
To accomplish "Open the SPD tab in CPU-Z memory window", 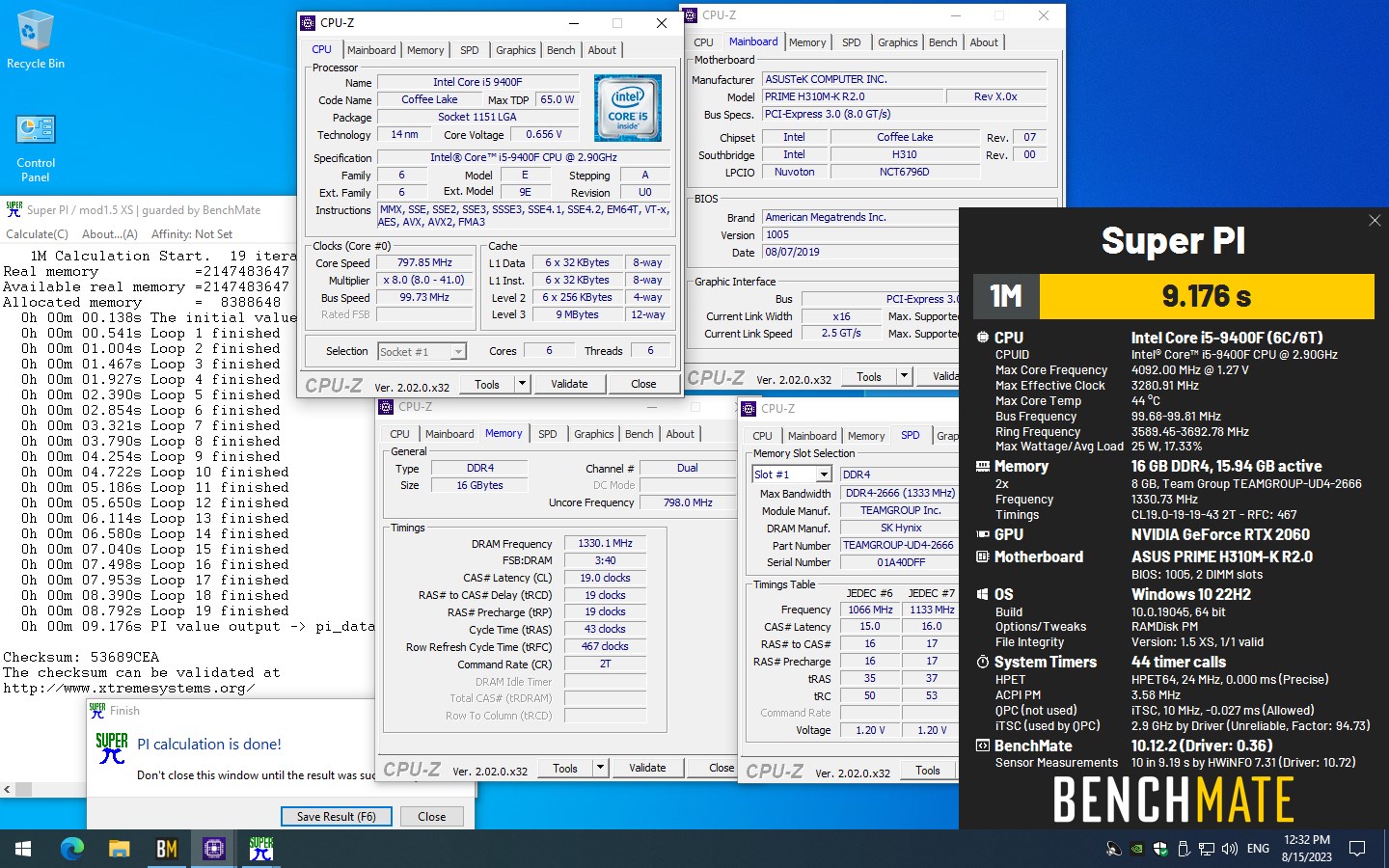I will click(547, 434).
